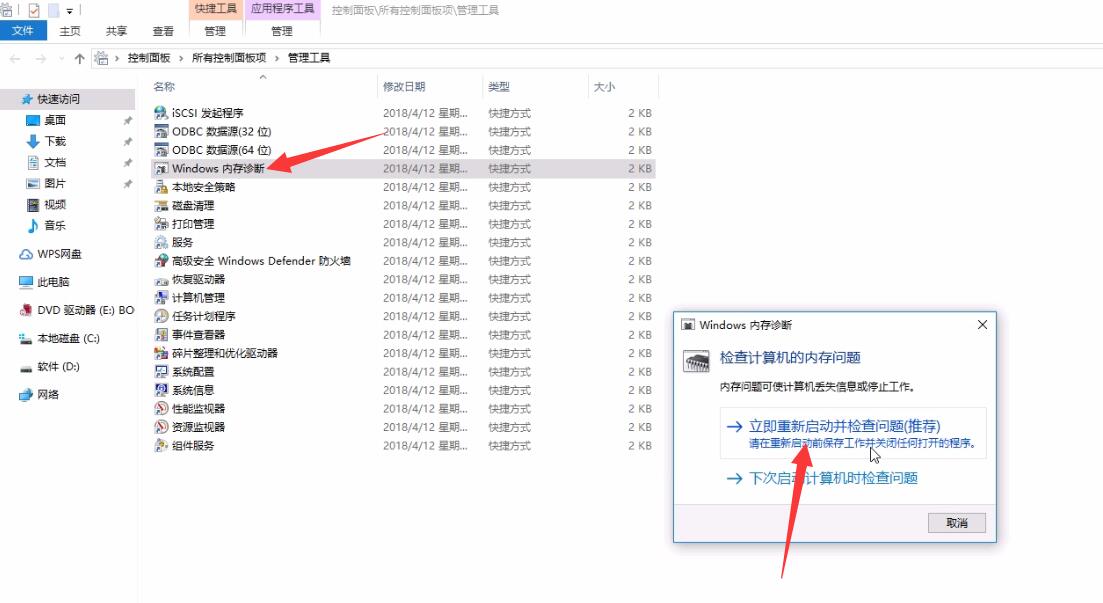Select 恢复驱动器 icon
This screenshot has height=603, width=1103.
point(161,279)
